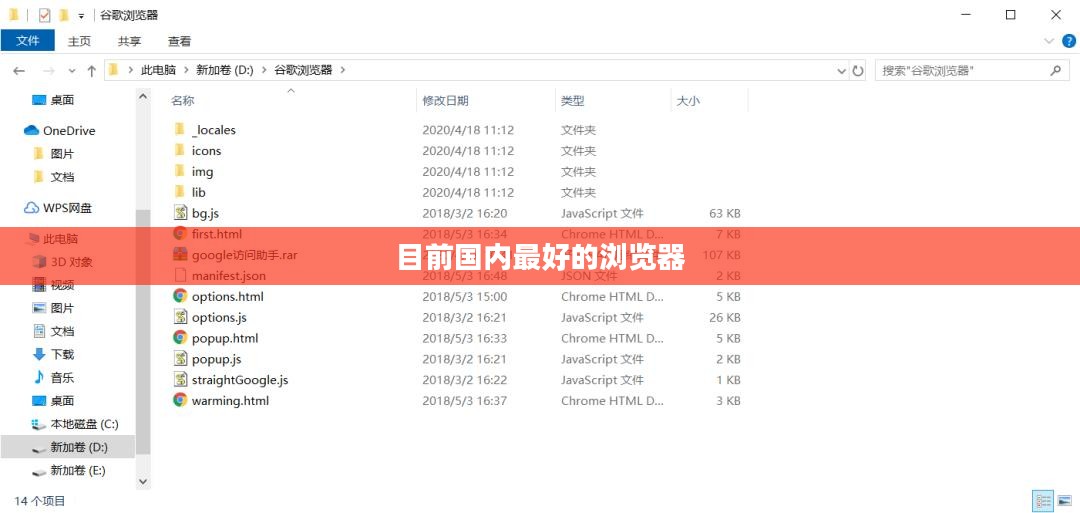Screen dimensions: 1080x513
Task: Open the help question mark icon
Action: pyautogui.click(x=1068, y=41)
